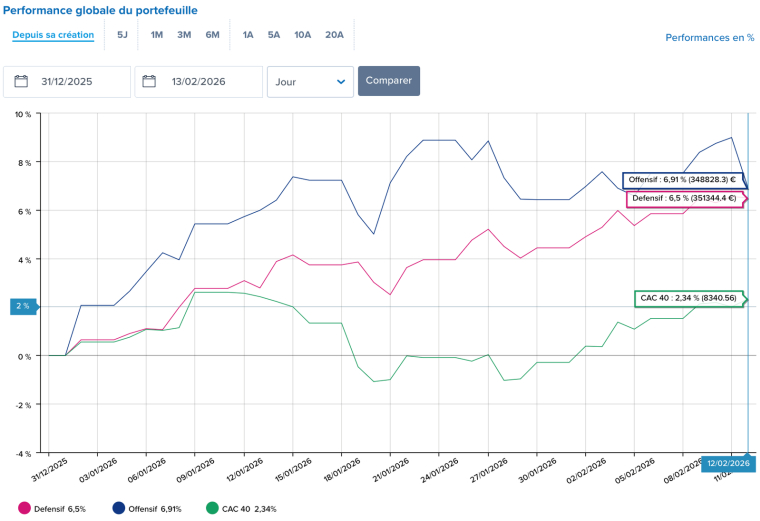
Task: Select the 6M period range
Action: click(212, 35)
